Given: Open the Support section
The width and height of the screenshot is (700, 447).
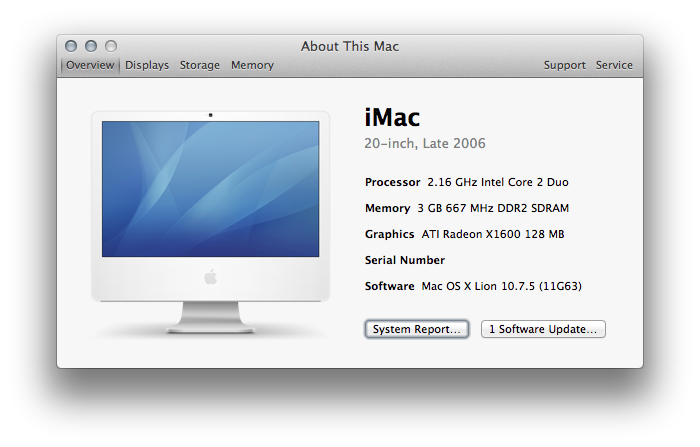Looking at the screenshot, I should point(564,65).
